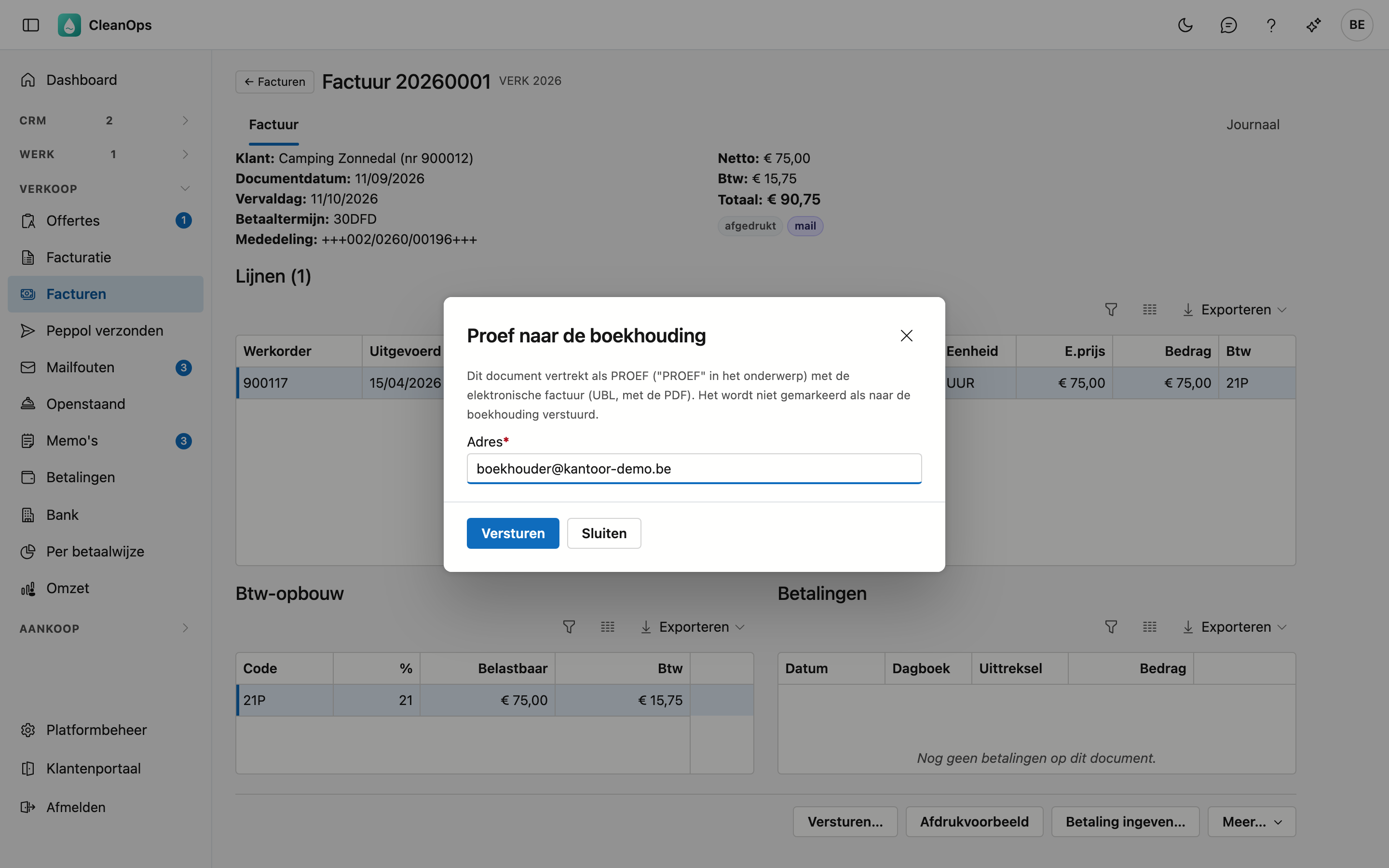This screenshot has width=1389, height=868.
Task: Click the mail status badge
Action: [804, 226]
